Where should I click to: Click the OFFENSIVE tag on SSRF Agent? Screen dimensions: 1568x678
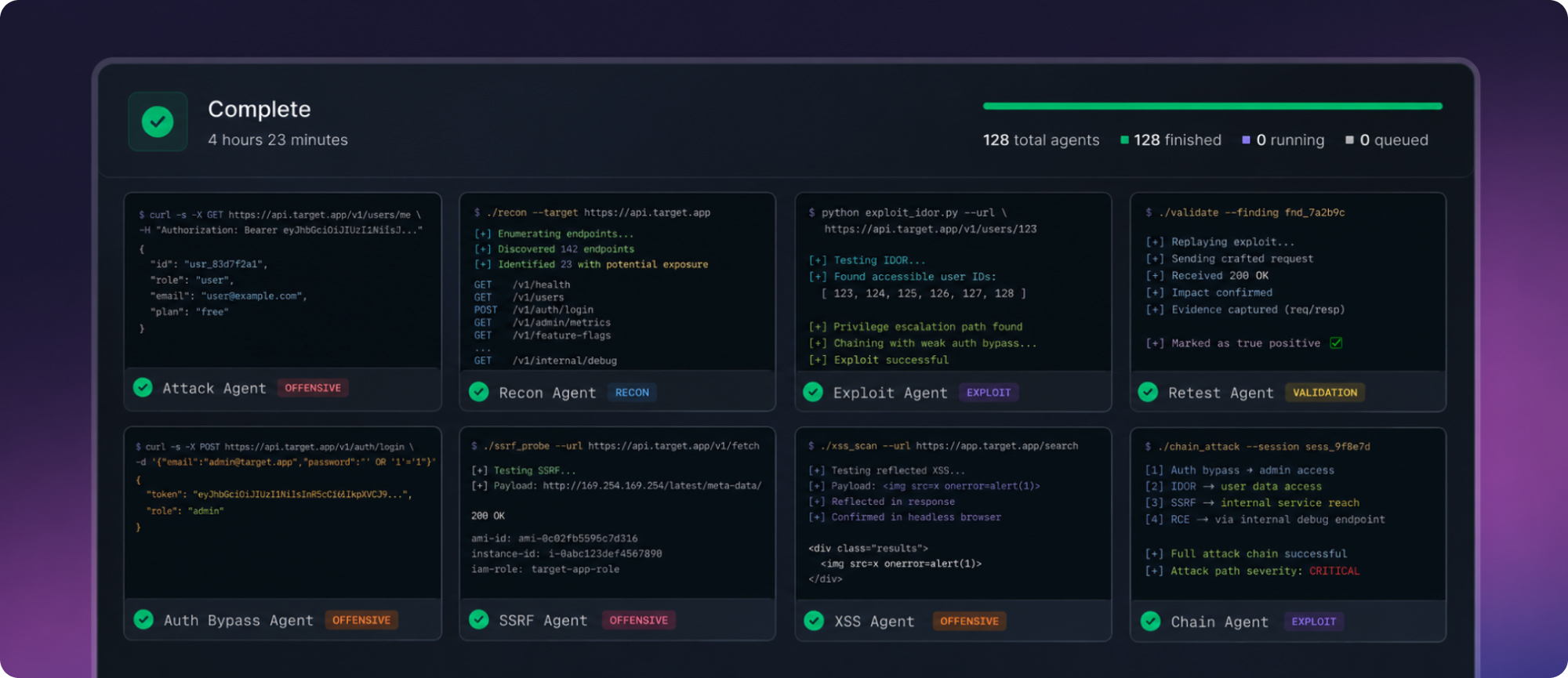639,619
